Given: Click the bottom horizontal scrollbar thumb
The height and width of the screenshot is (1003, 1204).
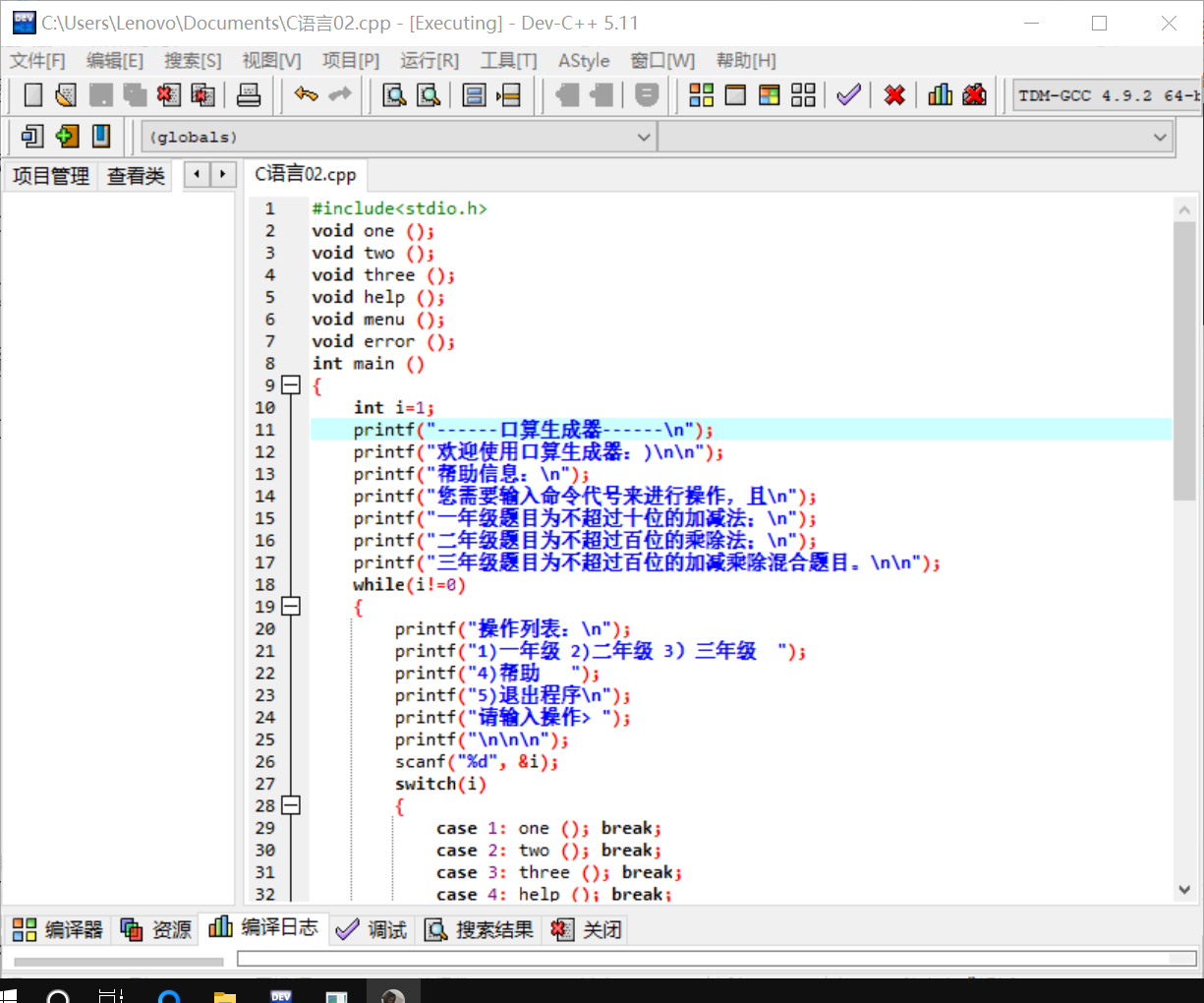Looking at the screenshot, I should point(118,962).
